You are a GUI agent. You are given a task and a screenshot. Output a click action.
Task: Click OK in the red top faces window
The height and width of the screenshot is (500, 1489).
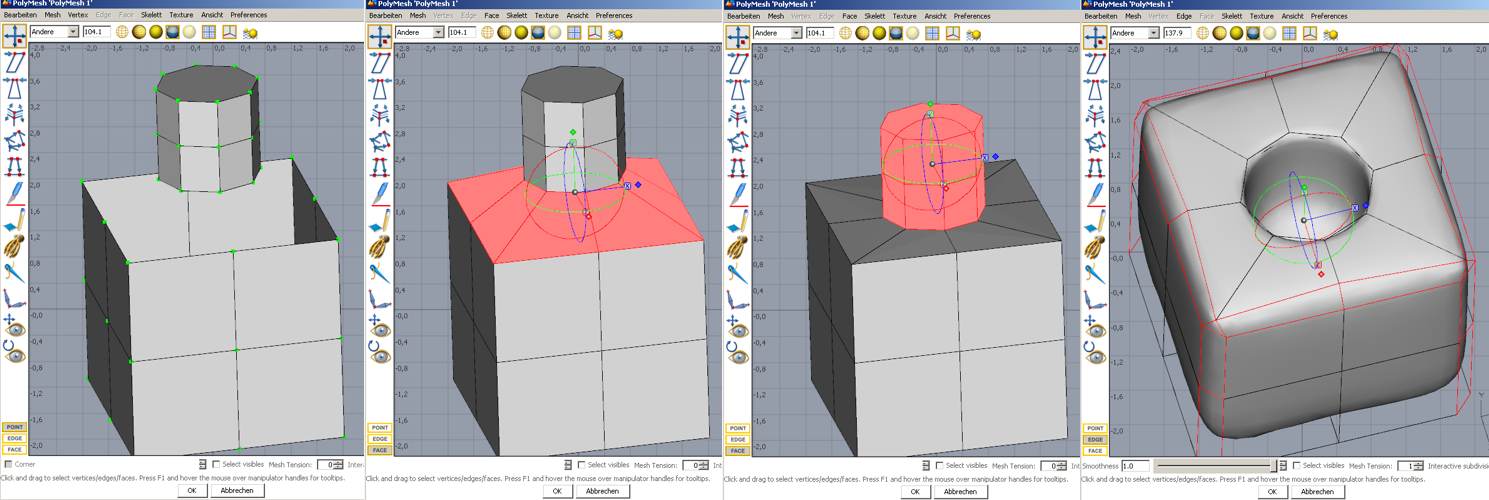pos(557,491)
